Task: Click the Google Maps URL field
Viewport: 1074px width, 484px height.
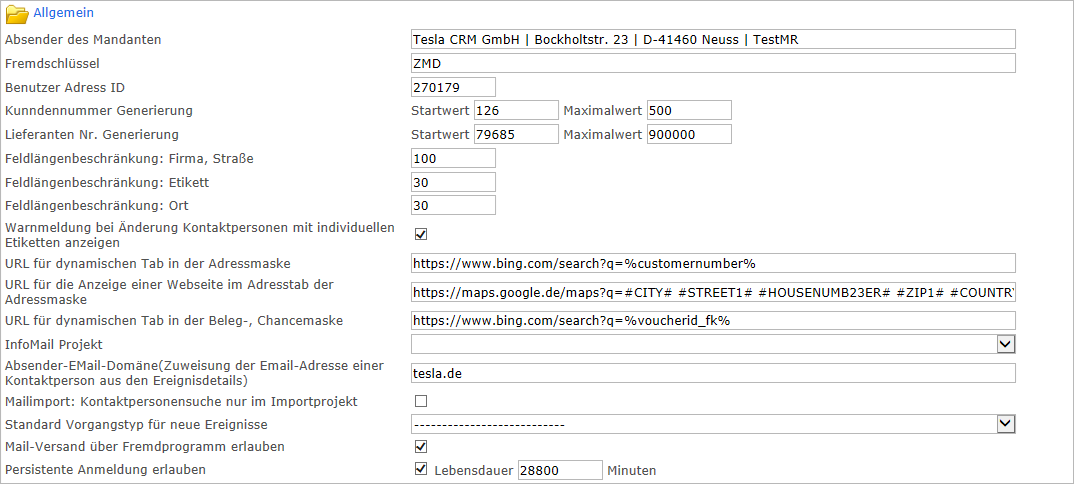Action: point(713,293)
